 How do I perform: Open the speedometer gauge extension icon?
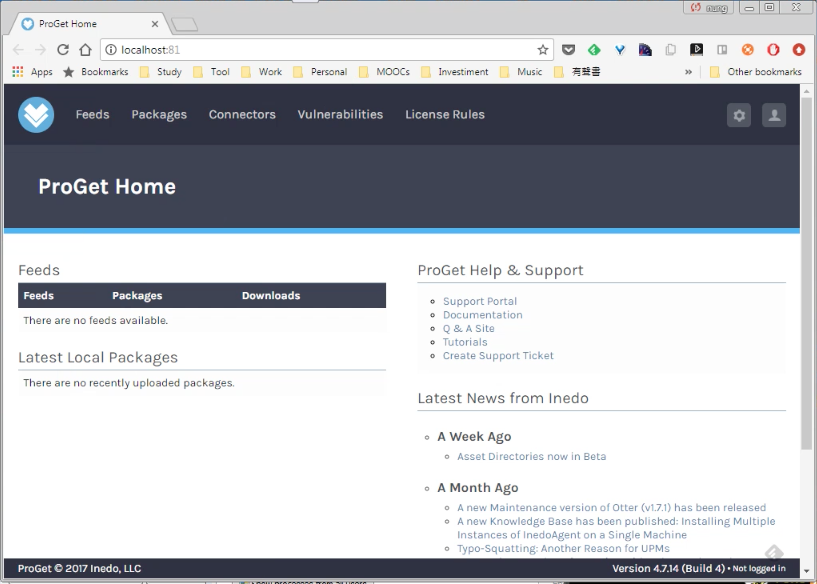[x=645, y=50]
